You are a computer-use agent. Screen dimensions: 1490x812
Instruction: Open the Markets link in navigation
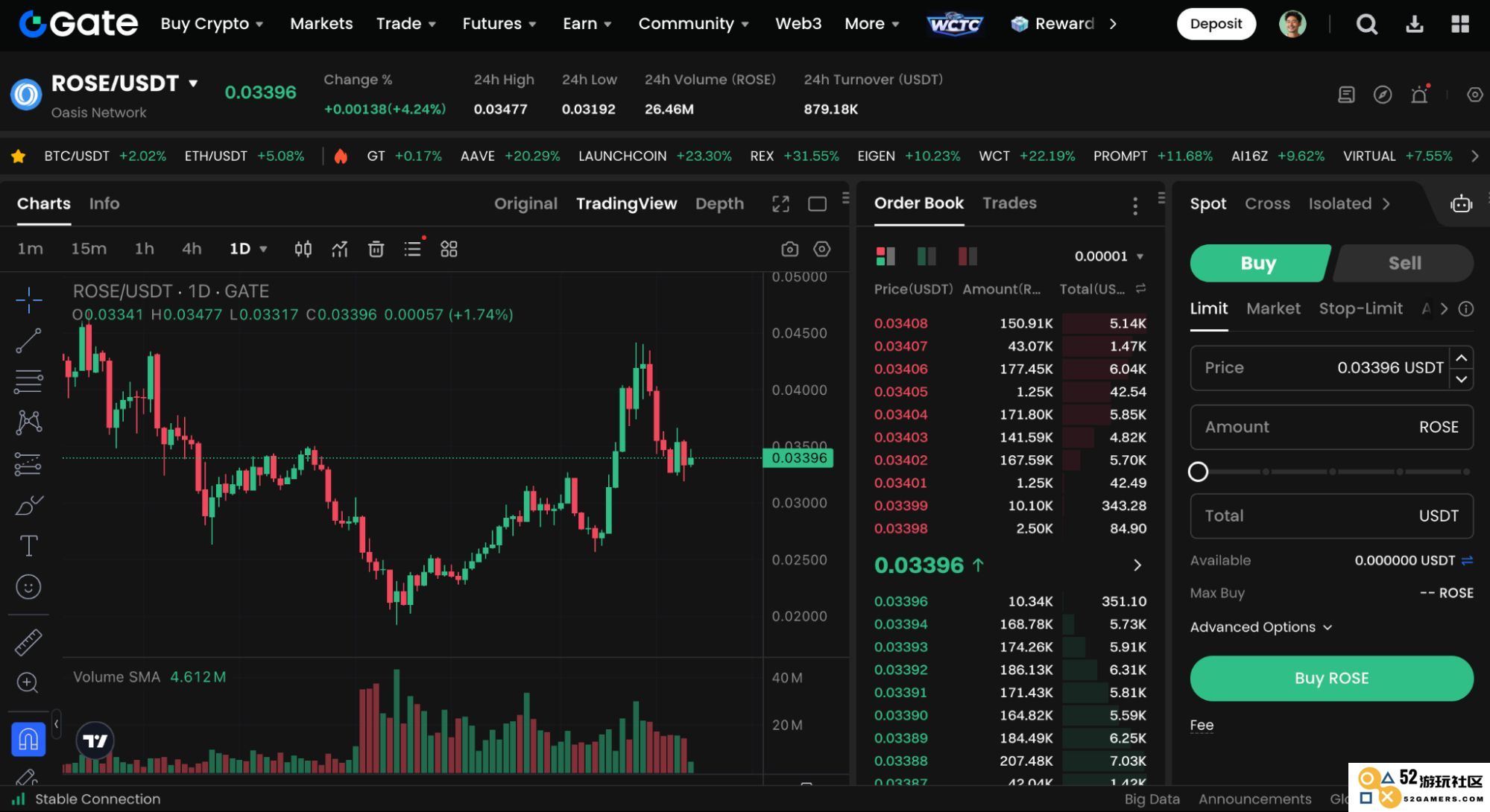tap(321, 24)
